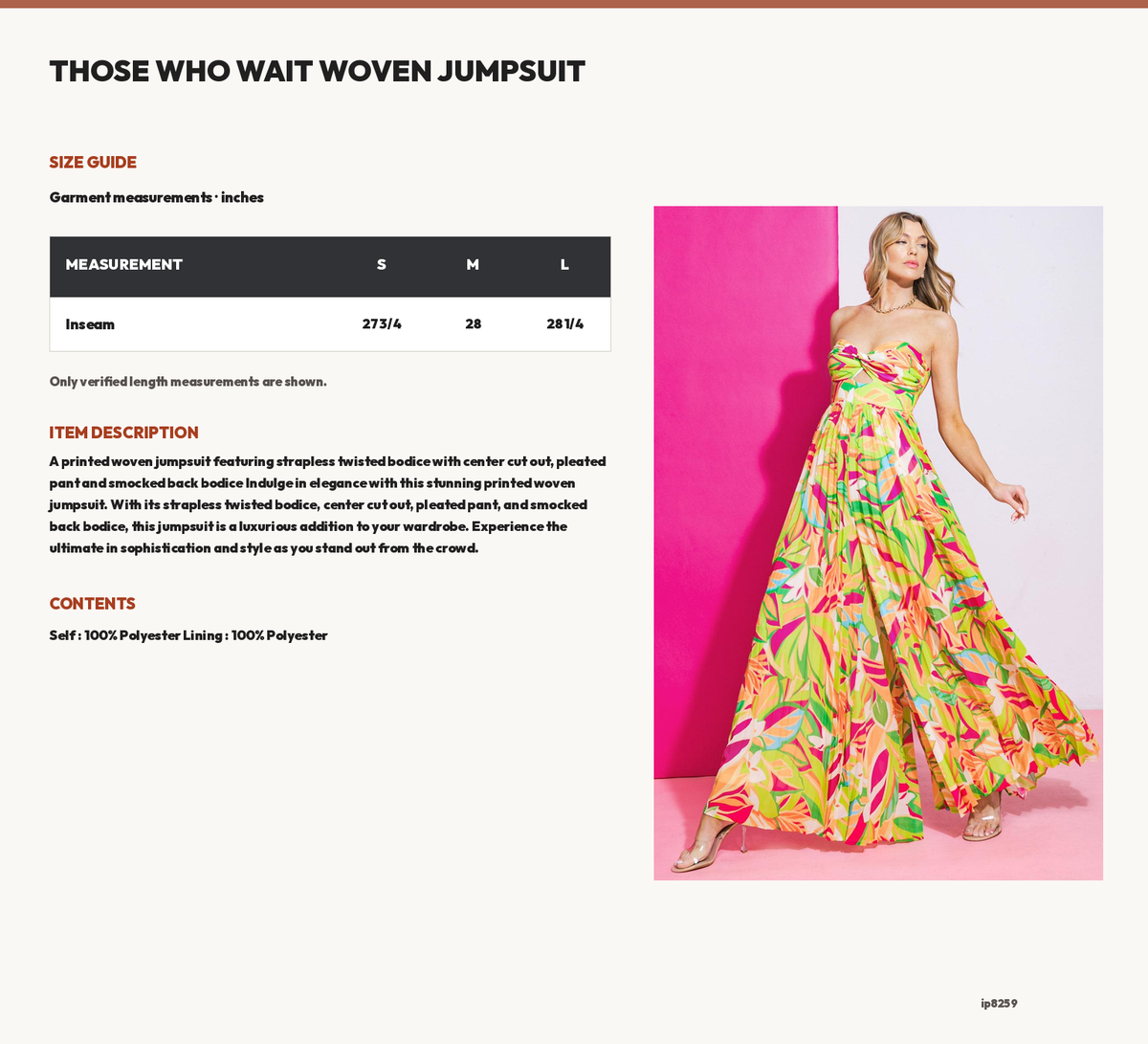Viewport: 1148px width, 1044px height.
Task: Click the 'MEASUREMENT' column header
Action: (x=123, y=264)
